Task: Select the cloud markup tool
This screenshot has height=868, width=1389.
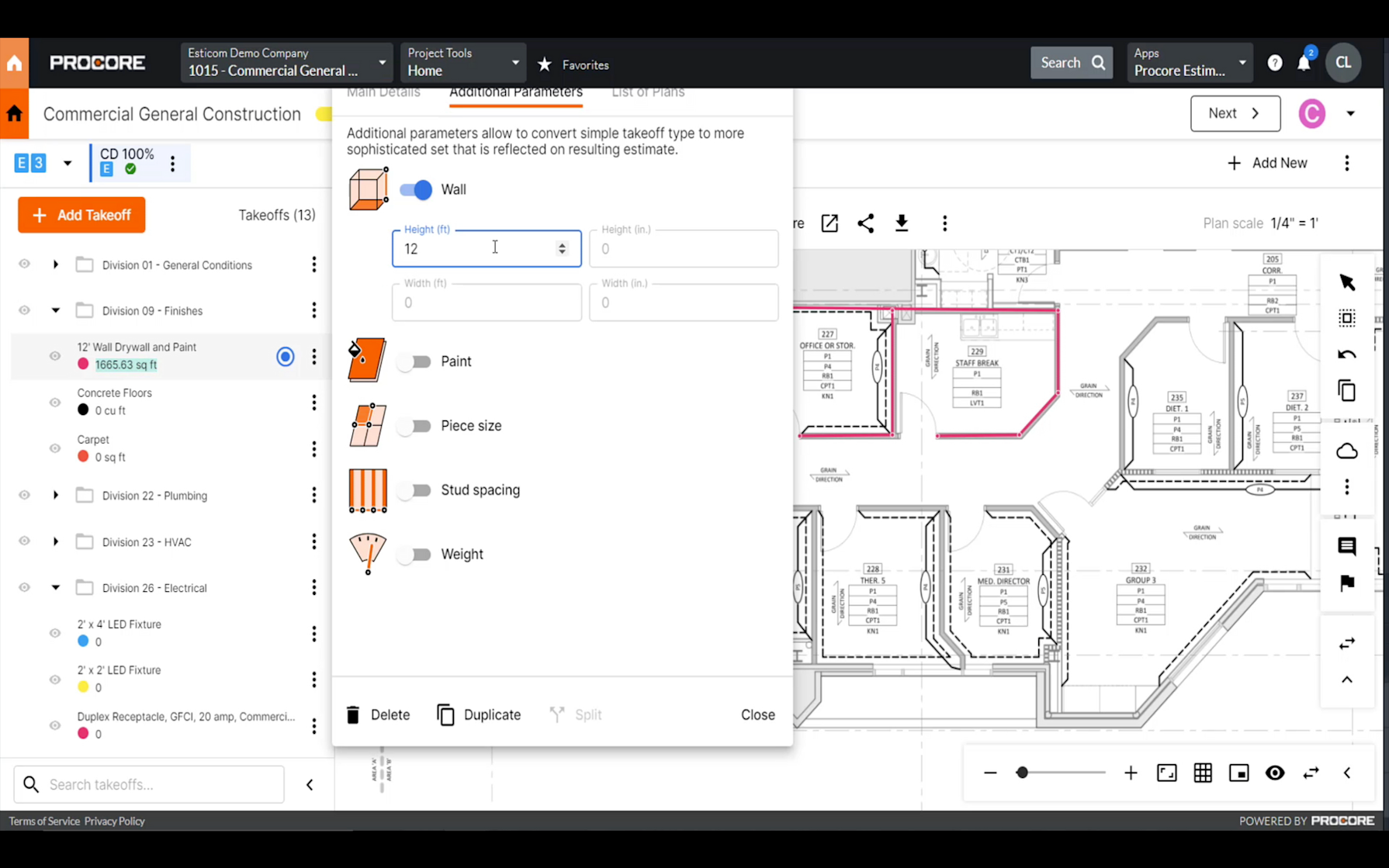Action: 1347,451
